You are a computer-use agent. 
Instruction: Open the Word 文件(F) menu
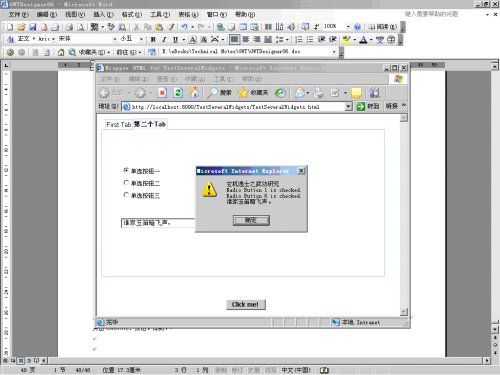pos(18,15)
